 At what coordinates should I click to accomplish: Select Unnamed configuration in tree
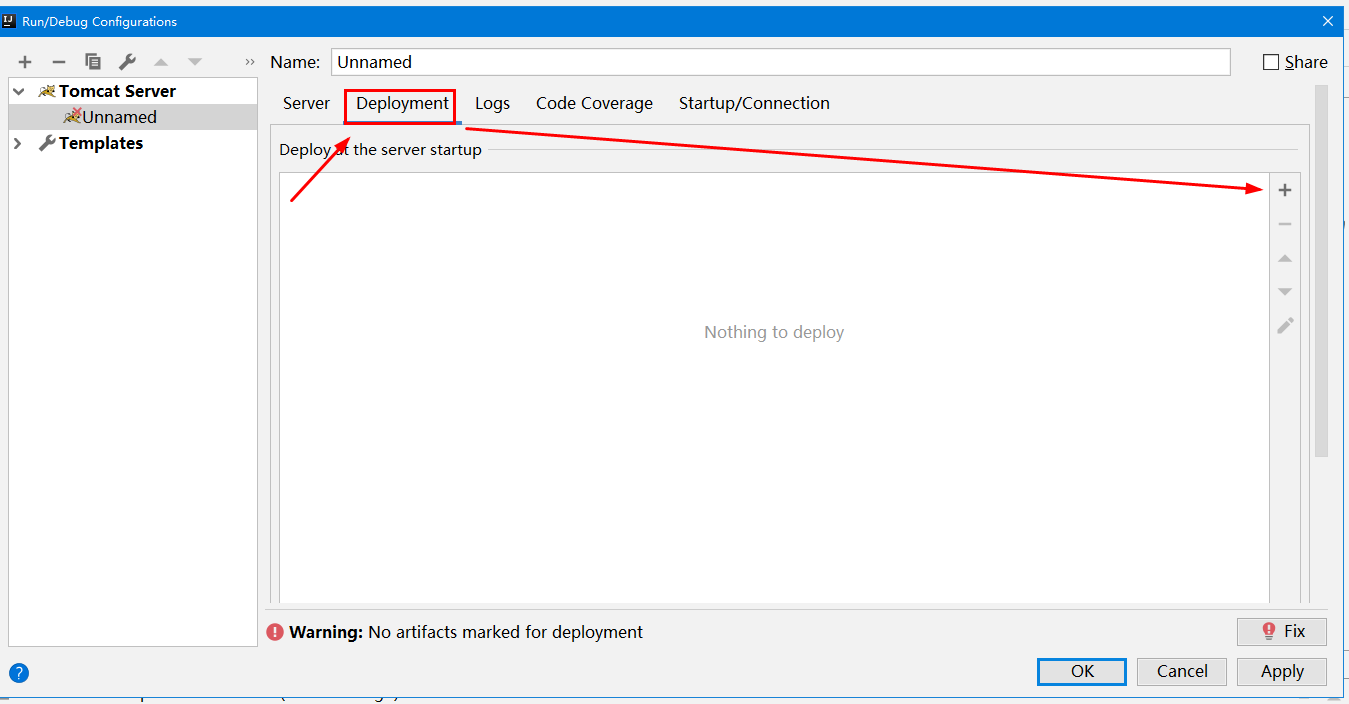coord(119,117)
